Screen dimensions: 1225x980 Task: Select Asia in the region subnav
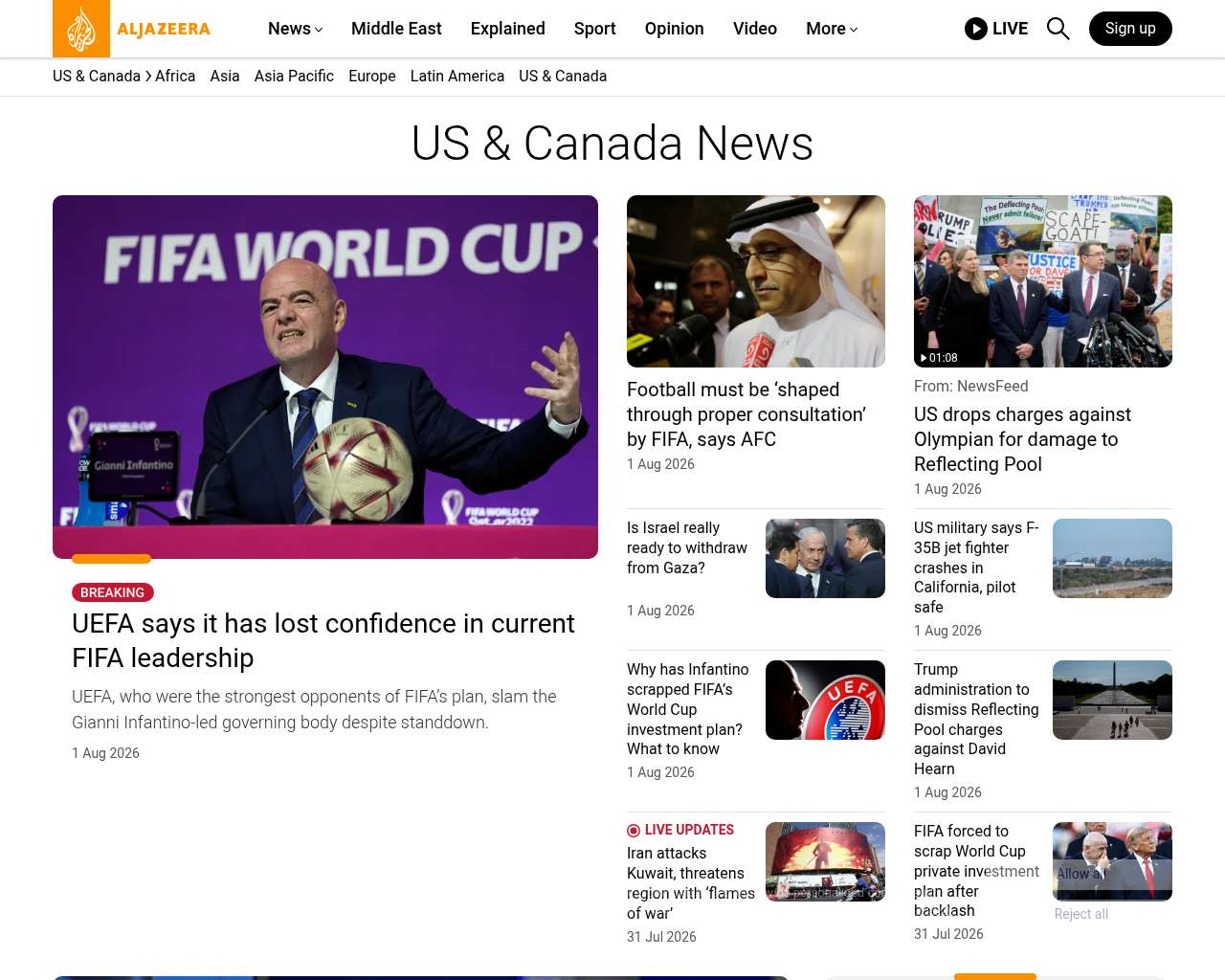225,76
